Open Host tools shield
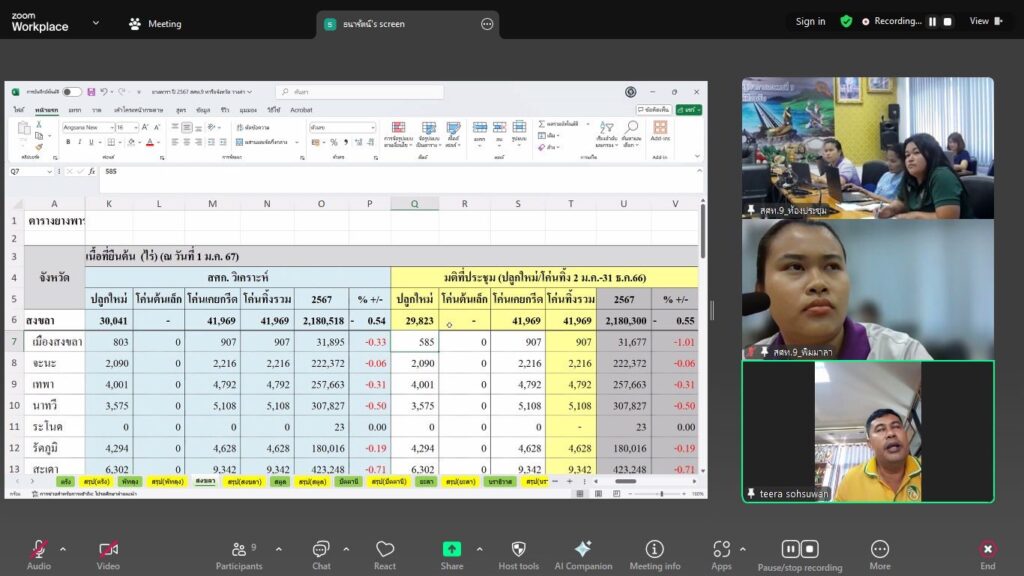The image size is (1024, 576). [518, 549]
